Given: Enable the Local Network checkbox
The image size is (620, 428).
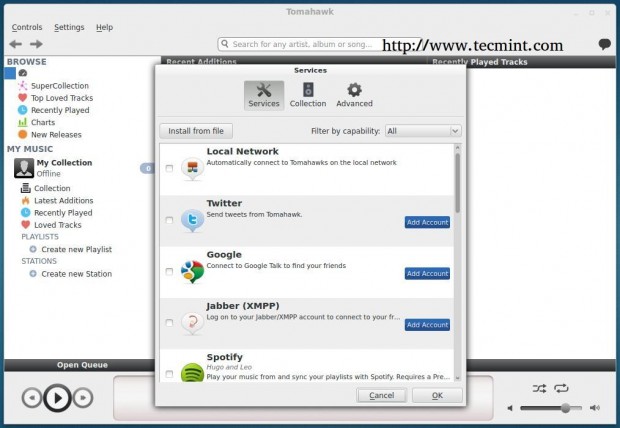Looking at the screenshot, I should click(x=169, y=169).
